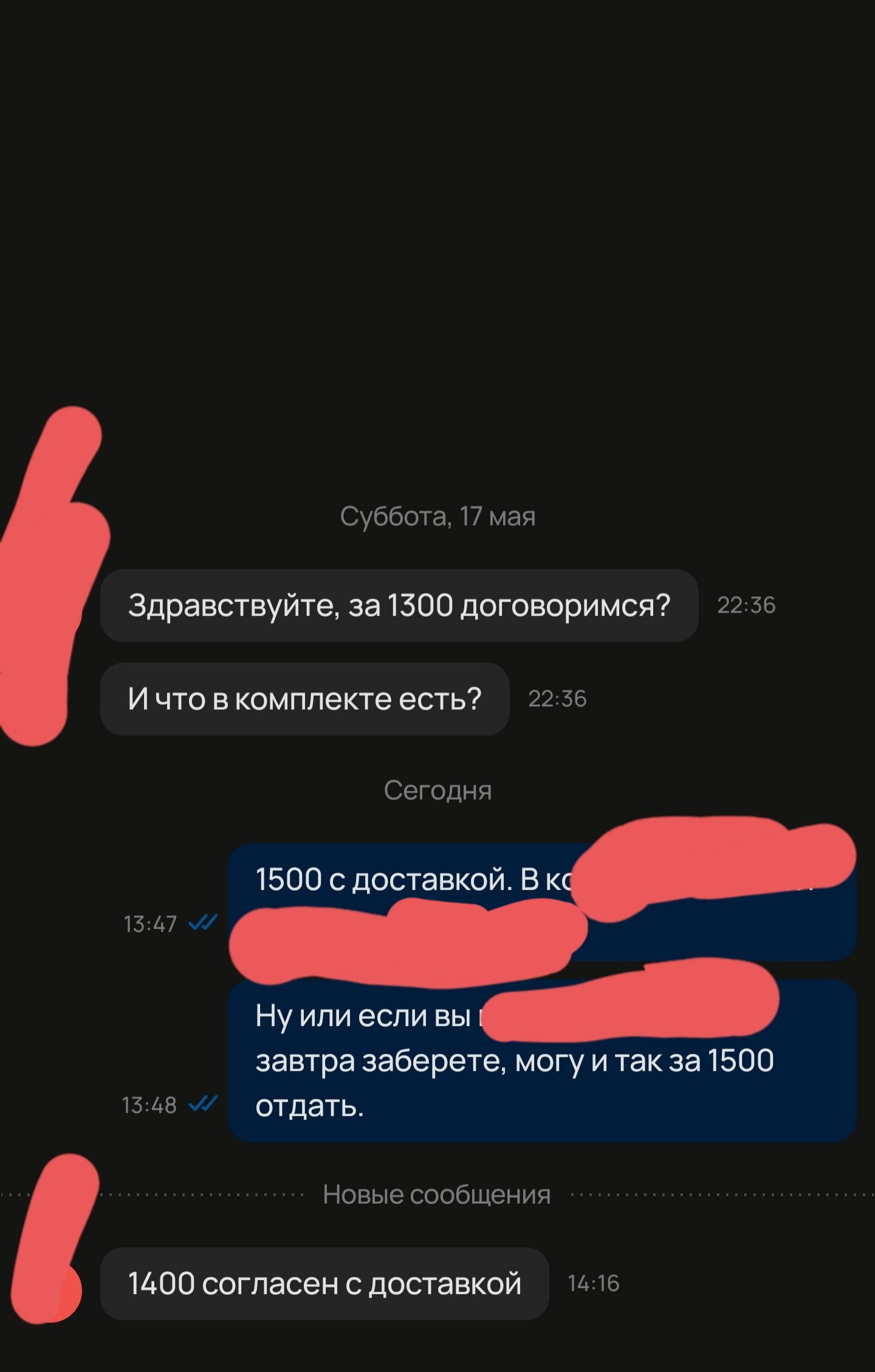Open the "1400 согласен с доставкой" message

coord(324,1283)
